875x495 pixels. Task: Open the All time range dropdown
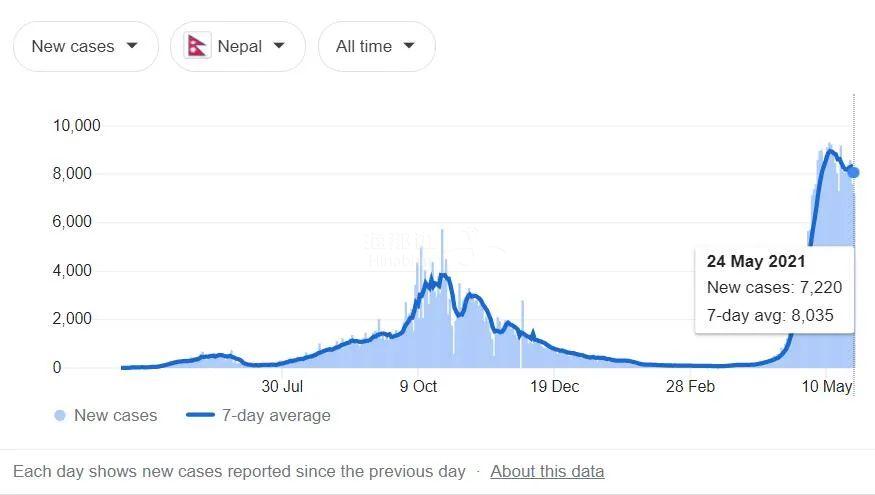click(x=377, y=46)
